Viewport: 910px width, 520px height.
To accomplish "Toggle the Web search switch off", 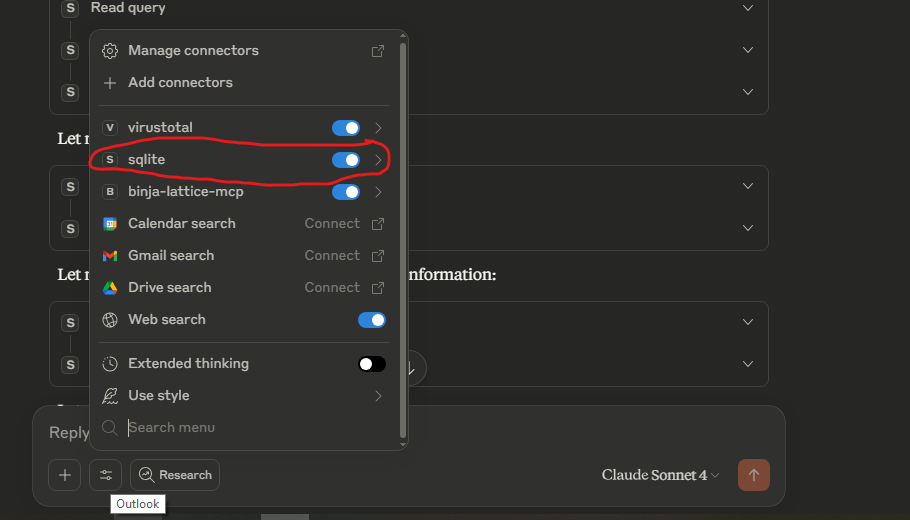I will [371, 320].
